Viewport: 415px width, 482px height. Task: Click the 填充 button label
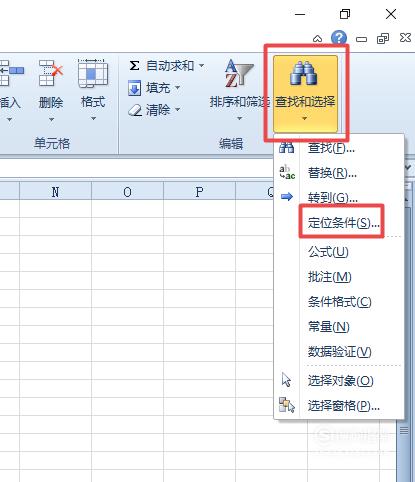tap(158, 88)
